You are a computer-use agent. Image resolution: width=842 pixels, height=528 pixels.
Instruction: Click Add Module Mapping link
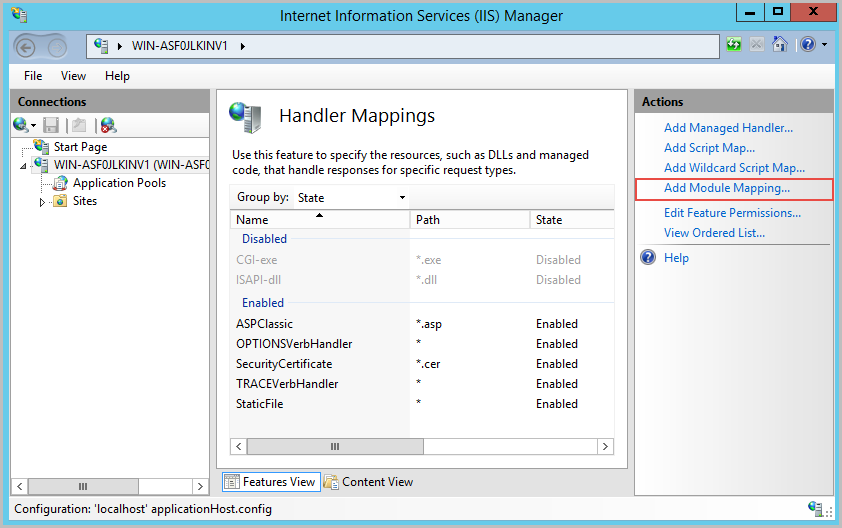[x=727, y=188]
